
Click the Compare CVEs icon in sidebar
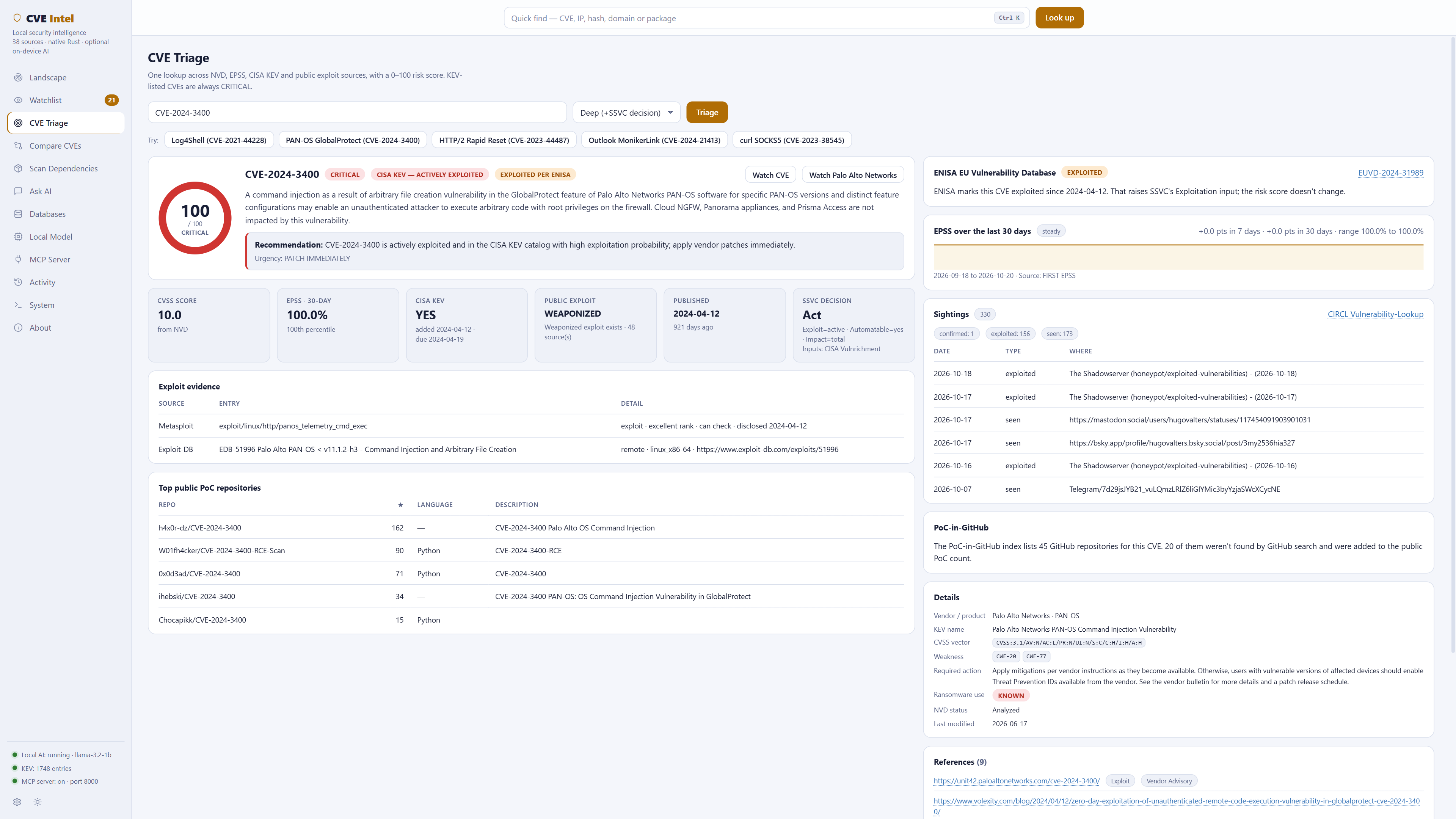18,146
